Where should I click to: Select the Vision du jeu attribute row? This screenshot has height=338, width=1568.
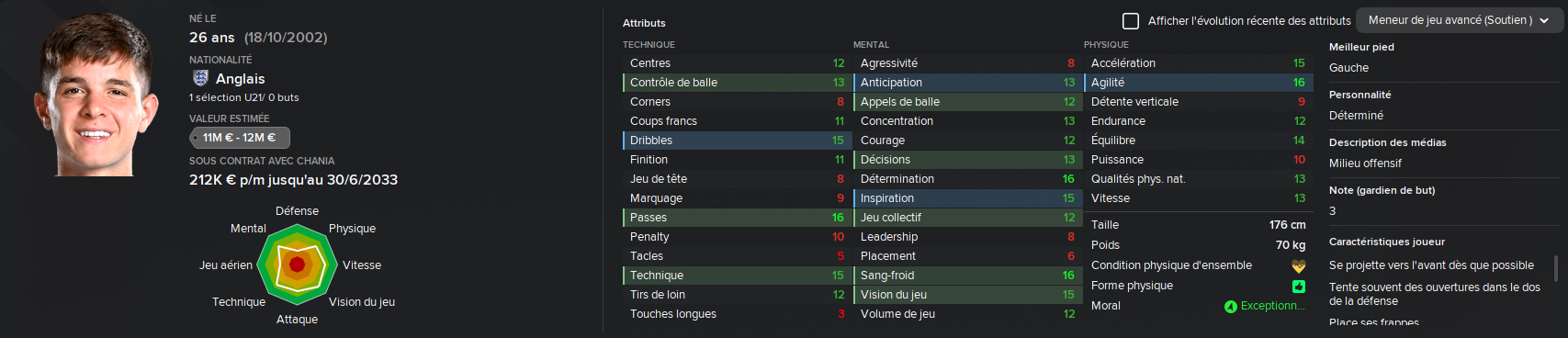[x=967, y=295]
